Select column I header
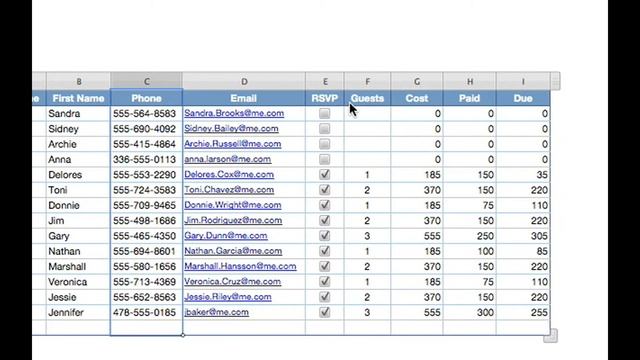Viewport: 640px width, 360px height. pos(523,82)
